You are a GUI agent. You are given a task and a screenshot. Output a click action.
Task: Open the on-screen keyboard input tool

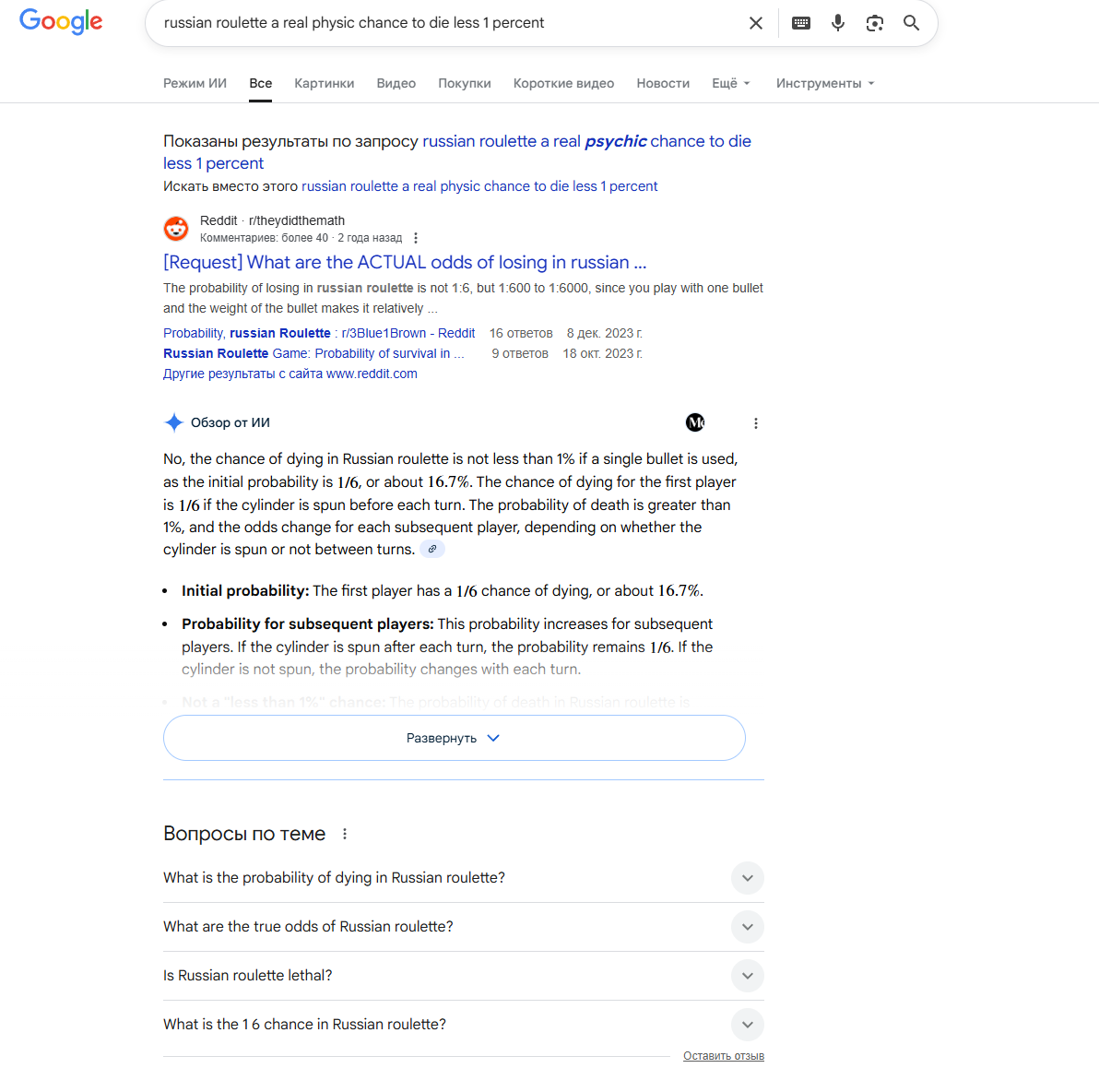tap(801, 23)
